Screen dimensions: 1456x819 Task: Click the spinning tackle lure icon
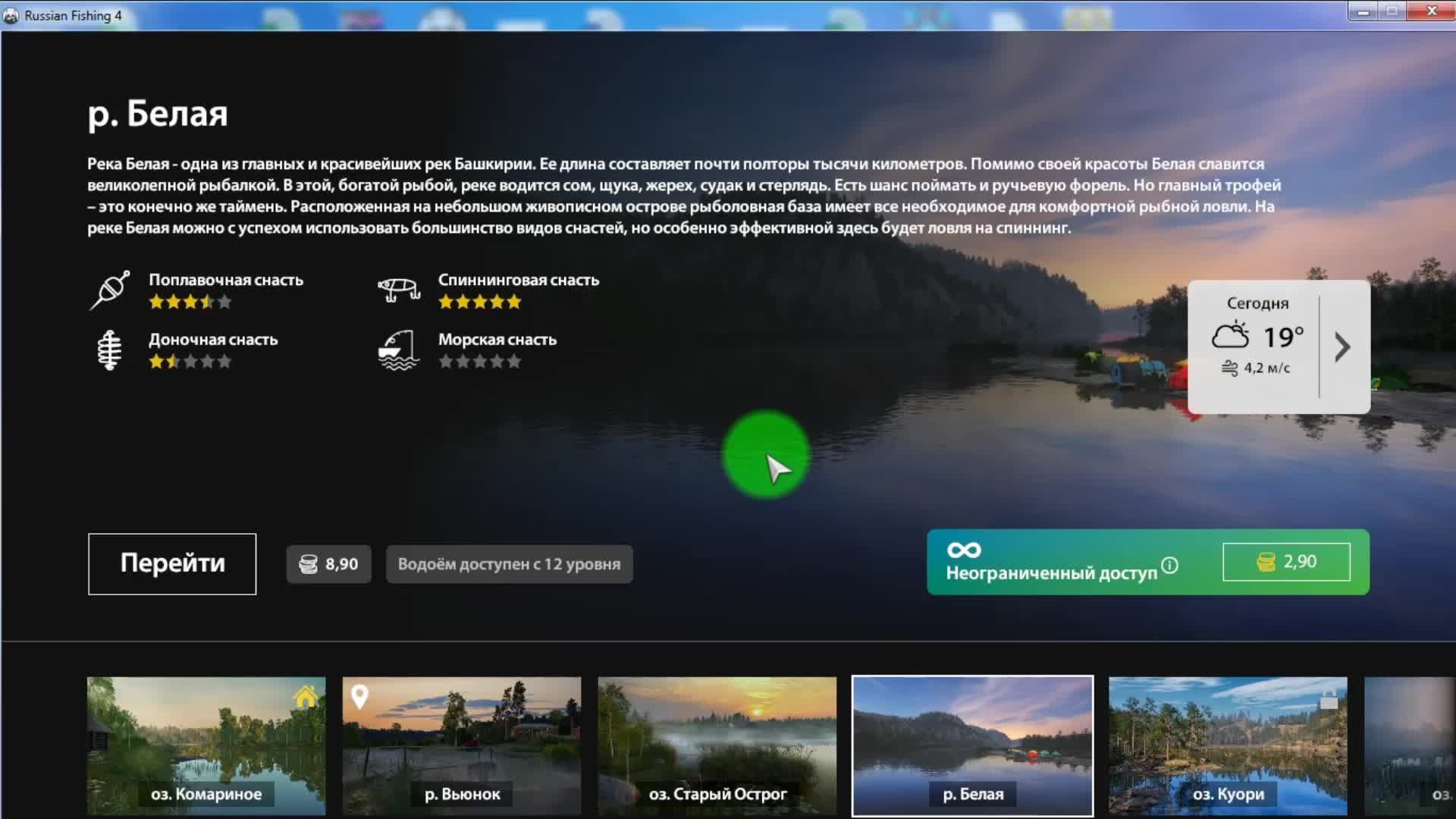pyautogui.click(x=399, y=290)
